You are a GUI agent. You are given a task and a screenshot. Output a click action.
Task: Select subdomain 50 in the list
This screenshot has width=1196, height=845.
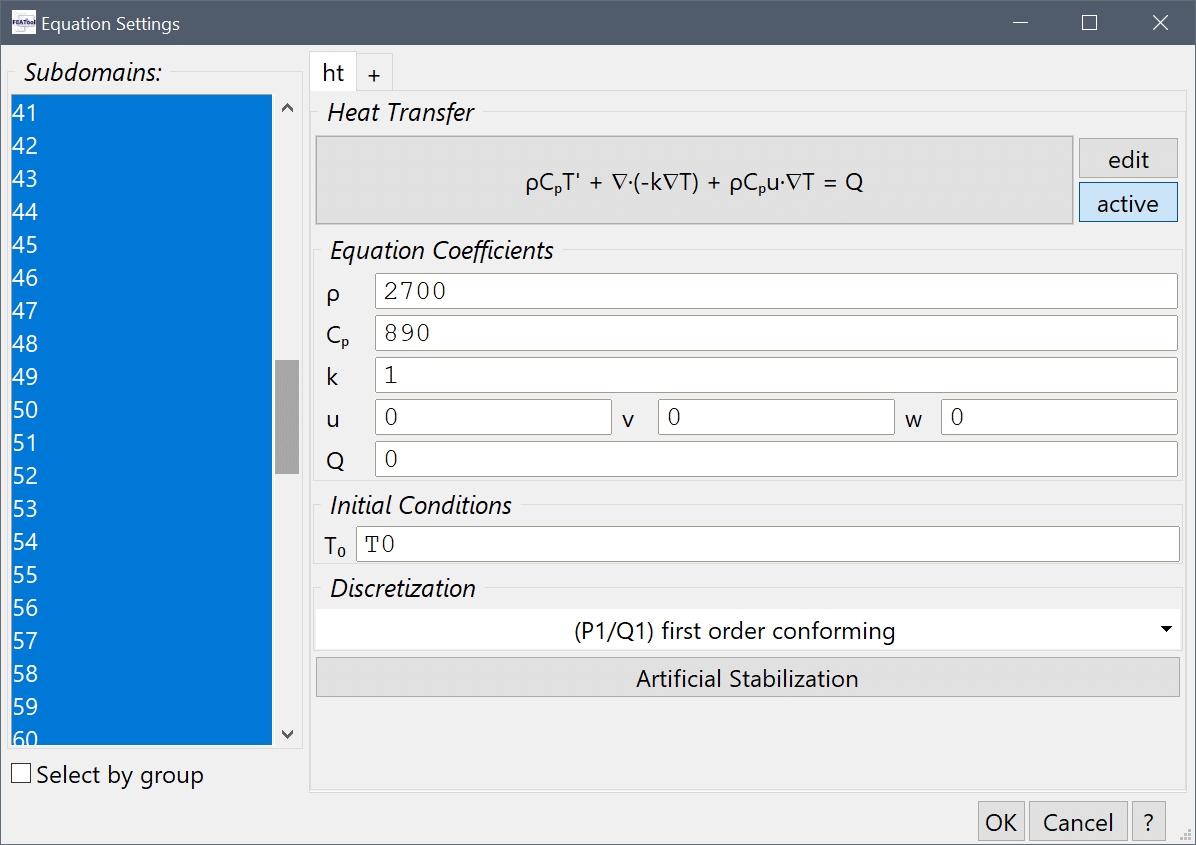pyautogui.click(x=140, y=410)
